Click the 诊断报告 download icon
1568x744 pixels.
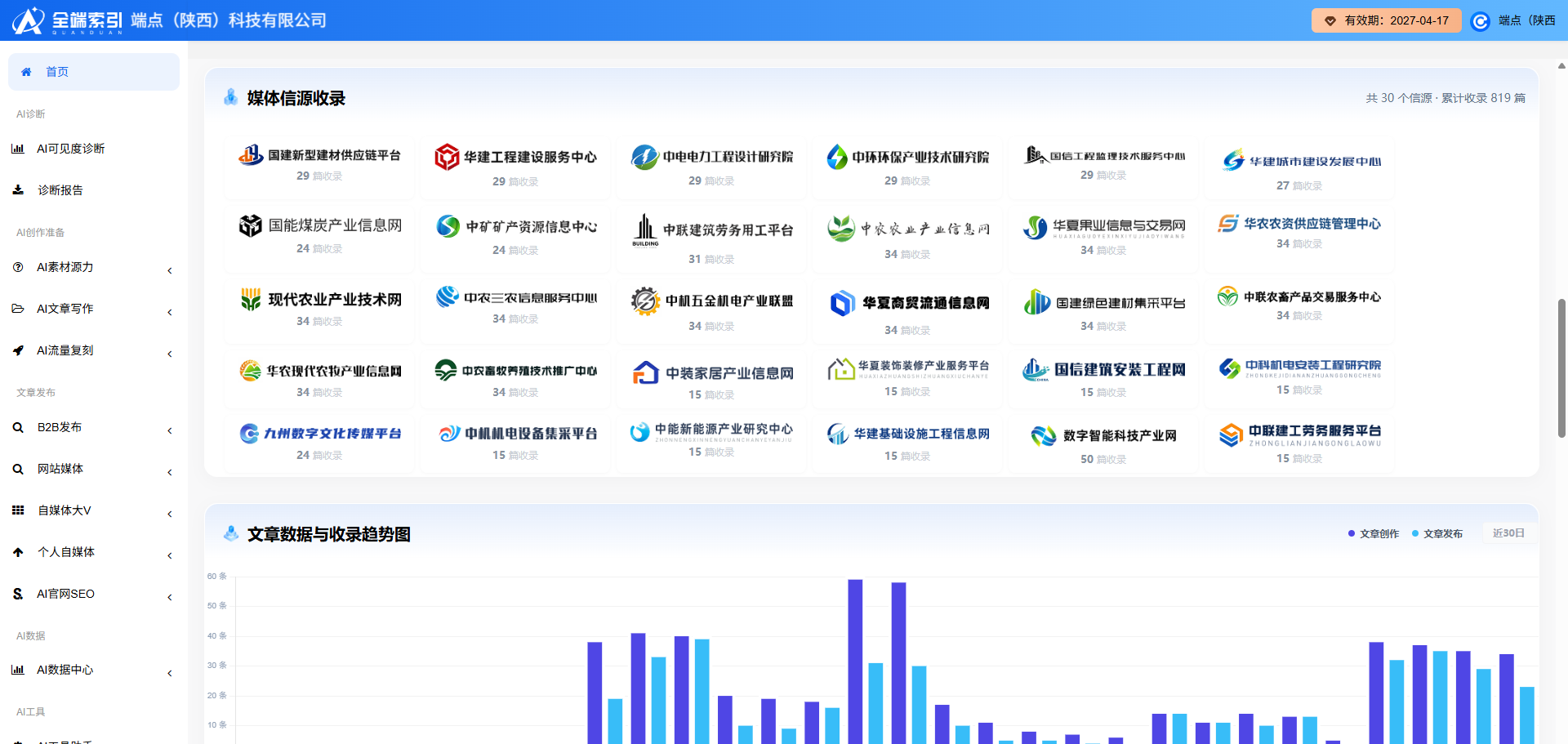coord(18,190)
